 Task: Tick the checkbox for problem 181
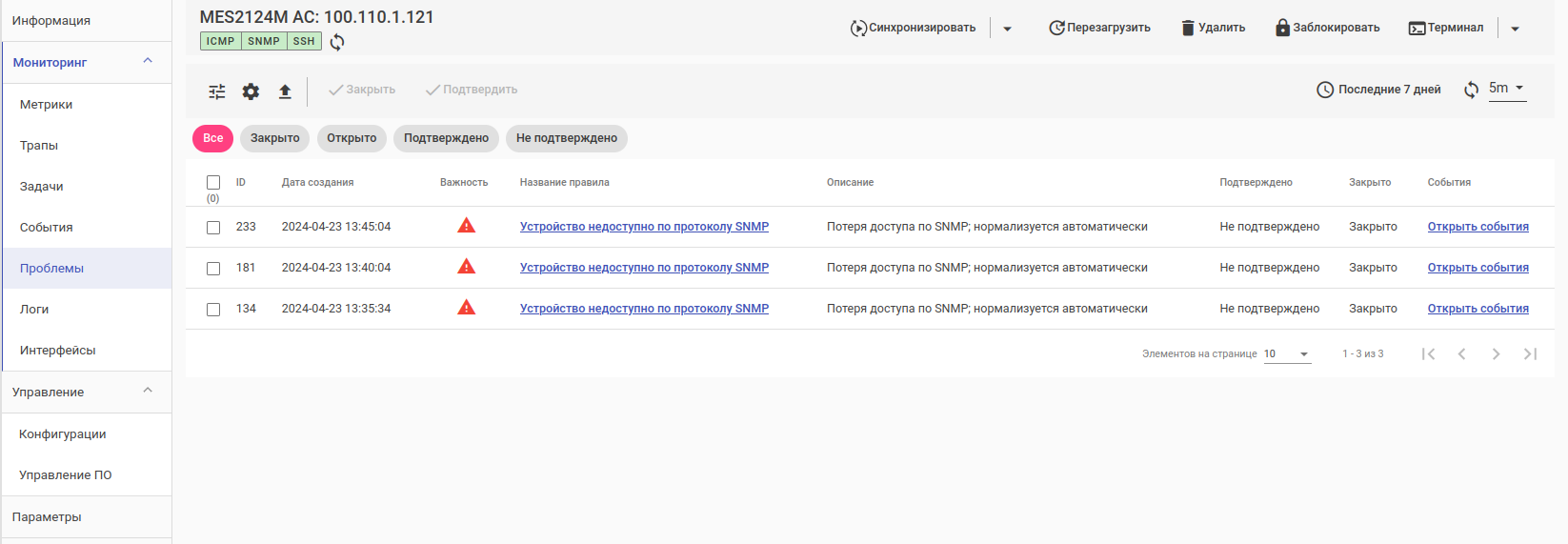pyautogui.click(x=213, y=269)
